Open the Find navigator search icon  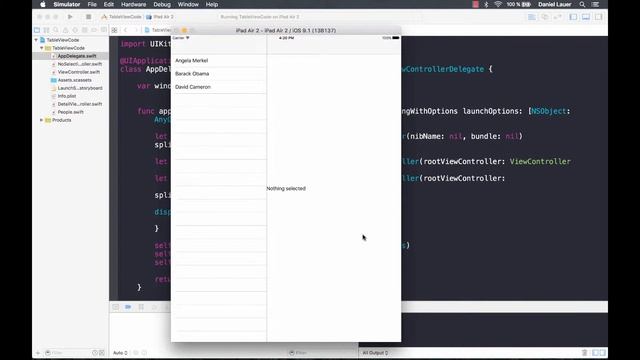(x=56, y=30)
